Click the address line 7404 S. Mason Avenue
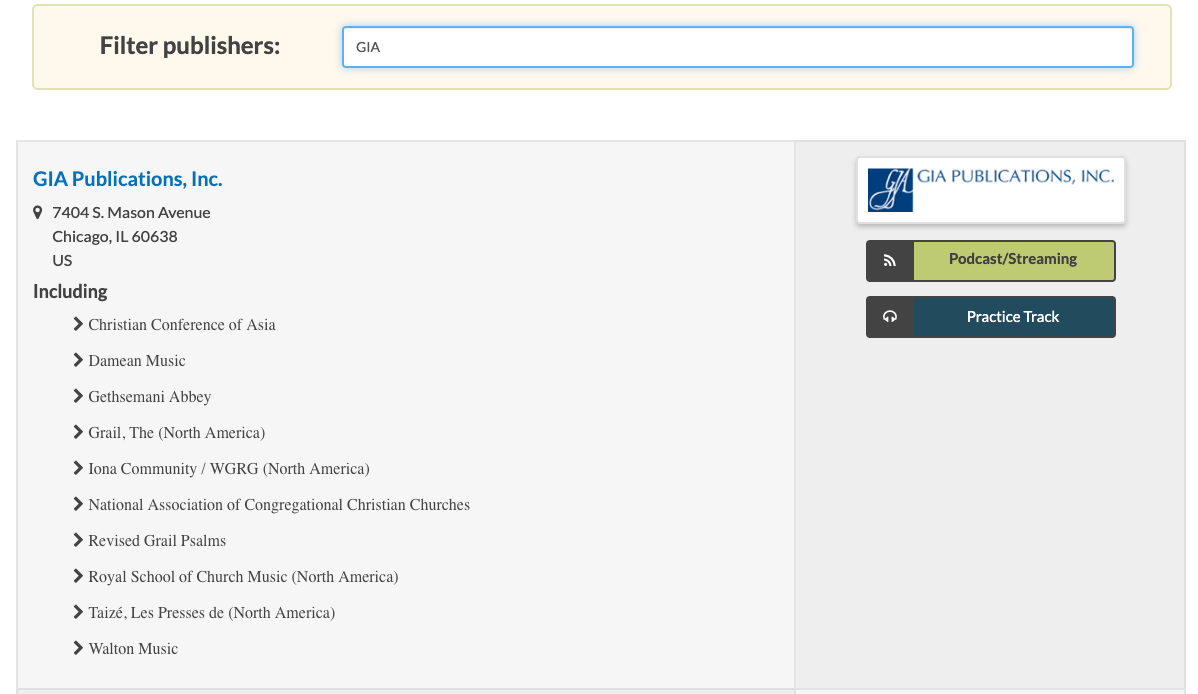 pyautogui.click(x=131, y=212)
